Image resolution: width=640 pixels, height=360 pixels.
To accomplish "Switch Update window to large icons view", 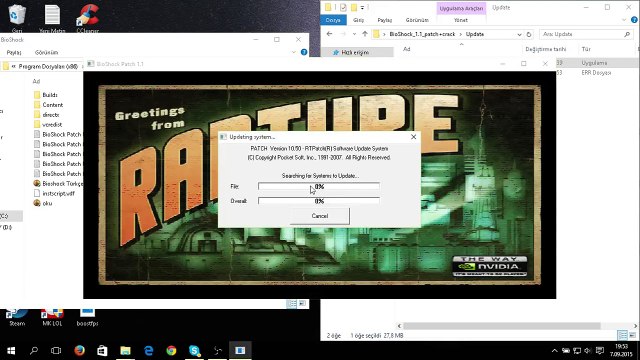I will click(x=632, y=336).
